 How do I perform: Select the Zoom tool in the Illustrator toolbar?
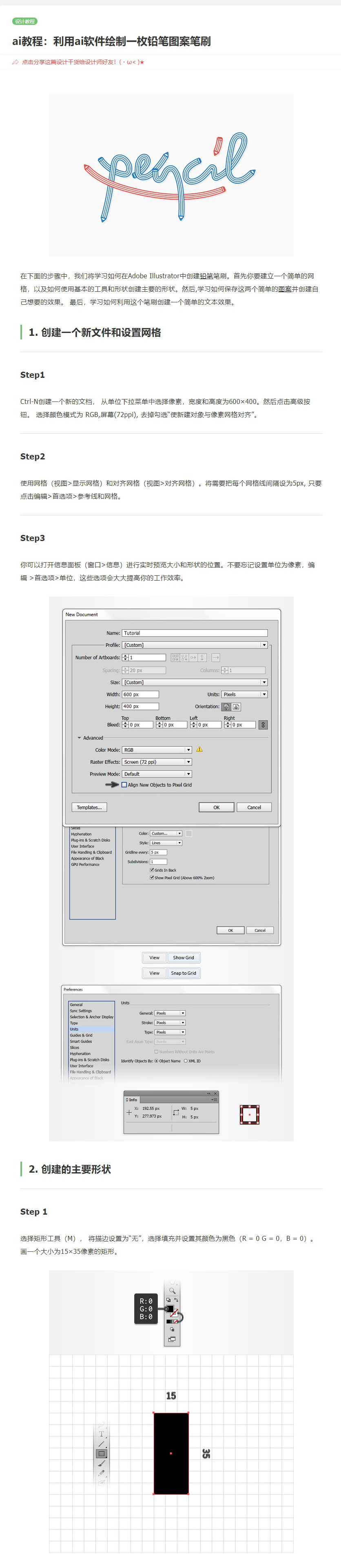click(172, 1291)
